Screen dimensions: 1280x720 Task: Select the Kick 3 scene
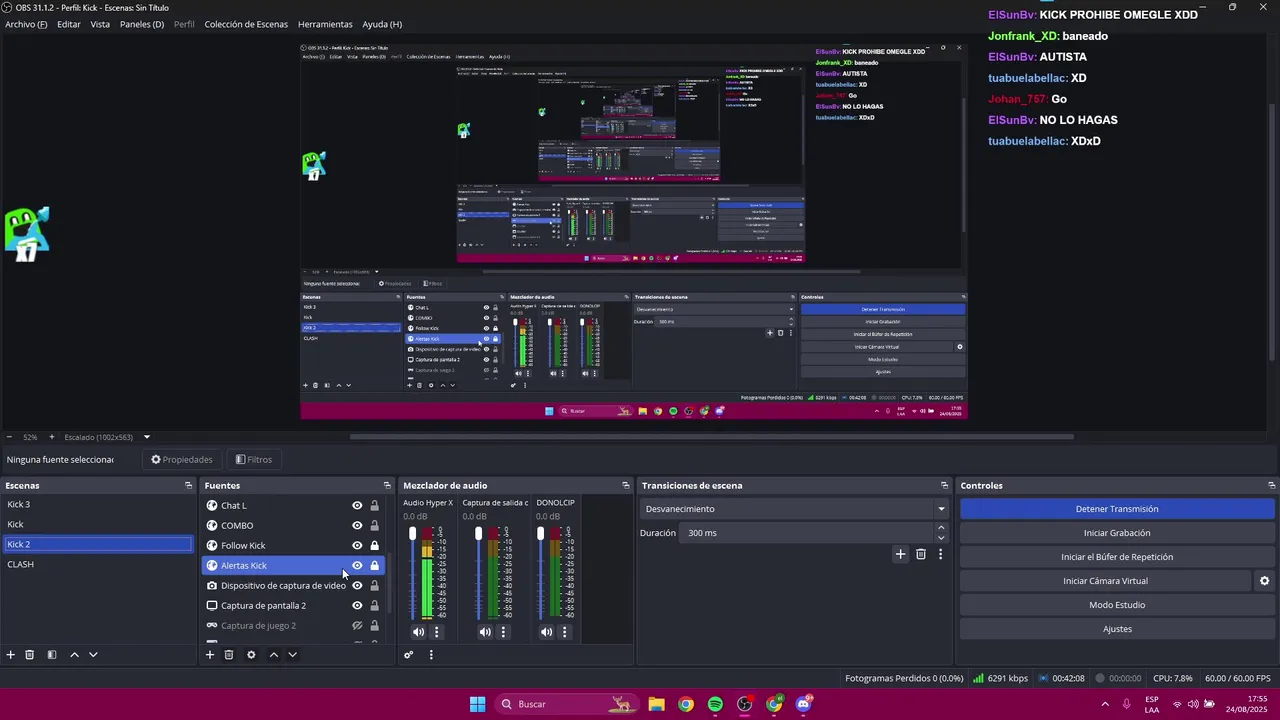point(98,505)
